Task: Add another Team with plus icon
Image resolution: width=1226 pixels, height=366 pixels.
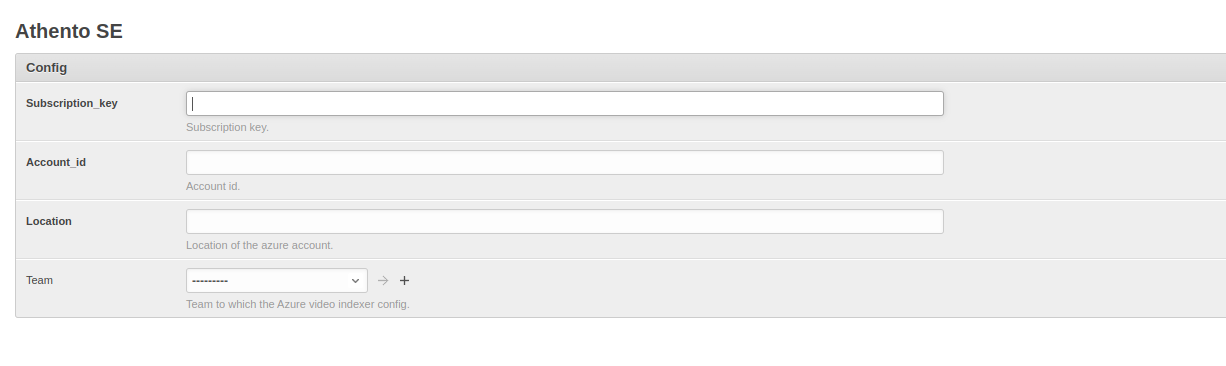Action: (404, 281)
